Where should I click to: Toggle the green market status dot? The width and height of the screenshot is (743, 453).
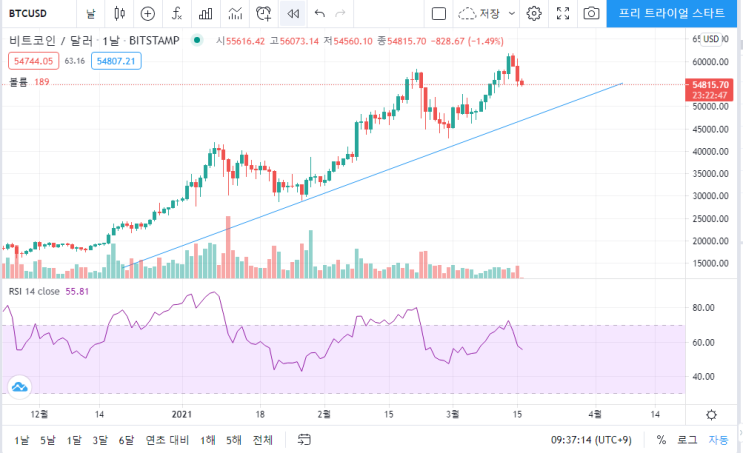[197, 41]
